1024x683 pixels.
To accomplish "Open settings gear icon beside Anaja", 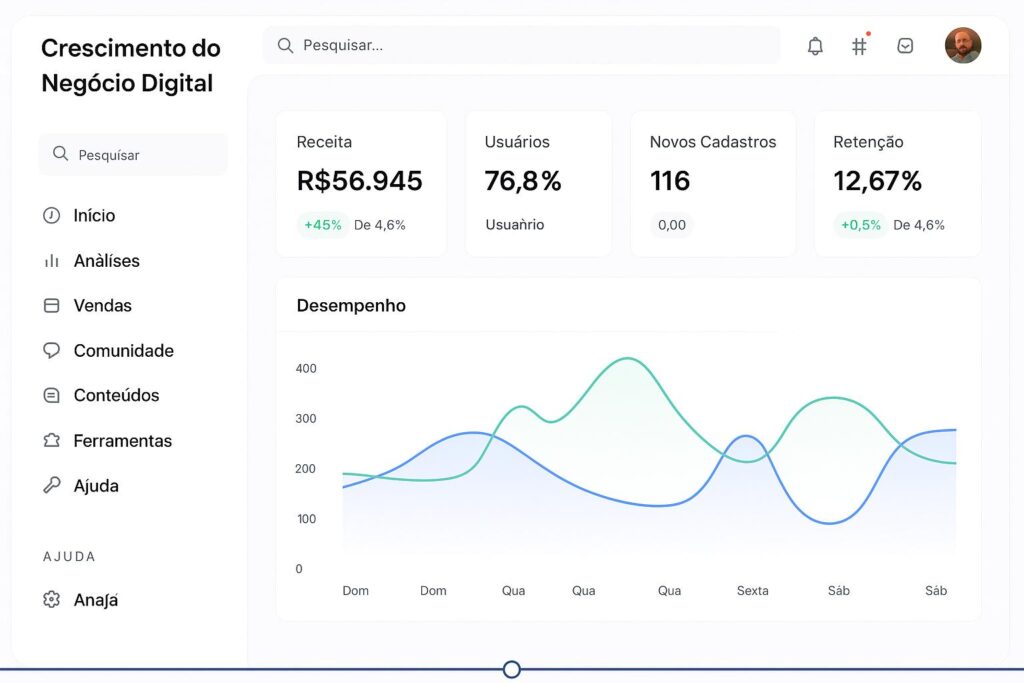I will coord(51,600).
